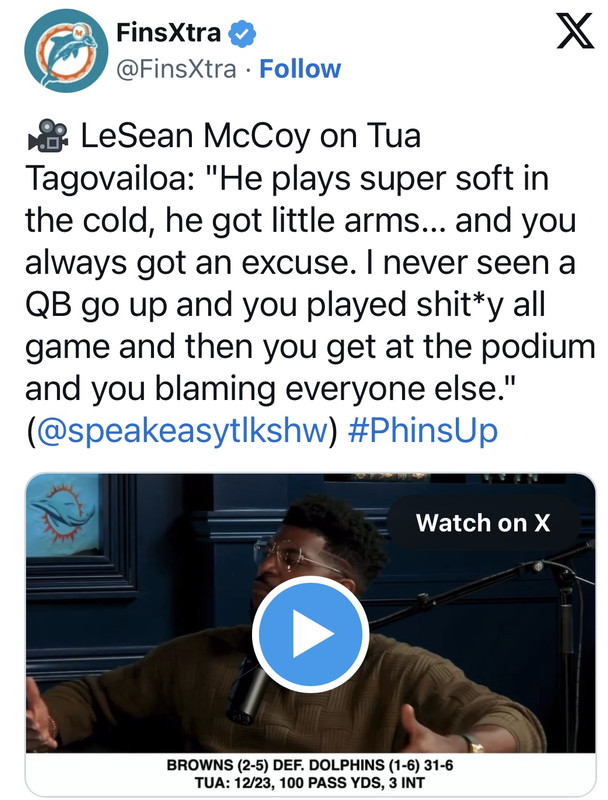
Task: Open the @speakeasytlkshw mention
Action: click(x=182, y=430)
